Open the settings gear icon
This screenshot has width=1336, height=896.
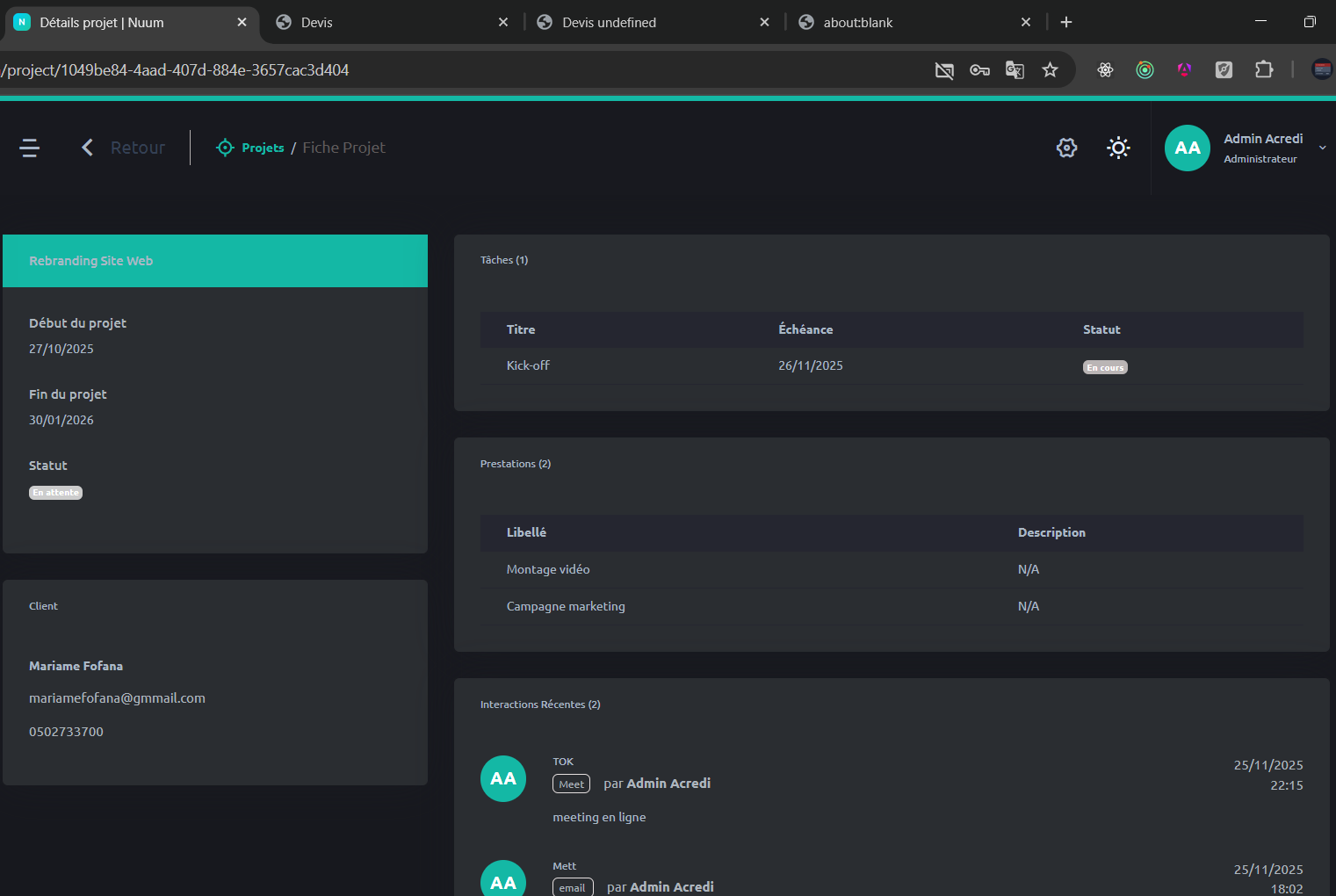point(1066,148)
